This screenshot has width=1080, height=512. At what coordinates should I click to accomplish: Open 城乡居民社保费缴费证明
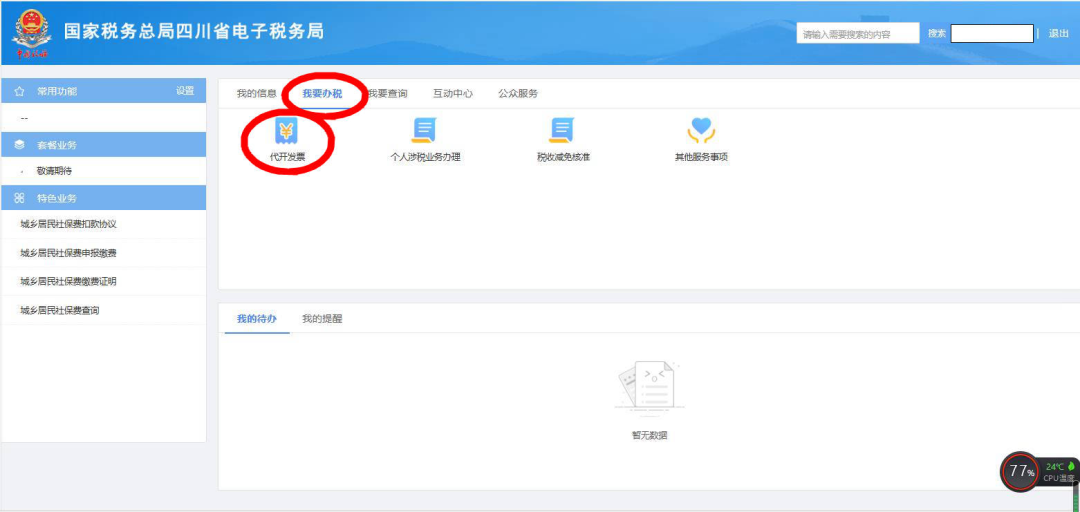[x=68, y=282]
